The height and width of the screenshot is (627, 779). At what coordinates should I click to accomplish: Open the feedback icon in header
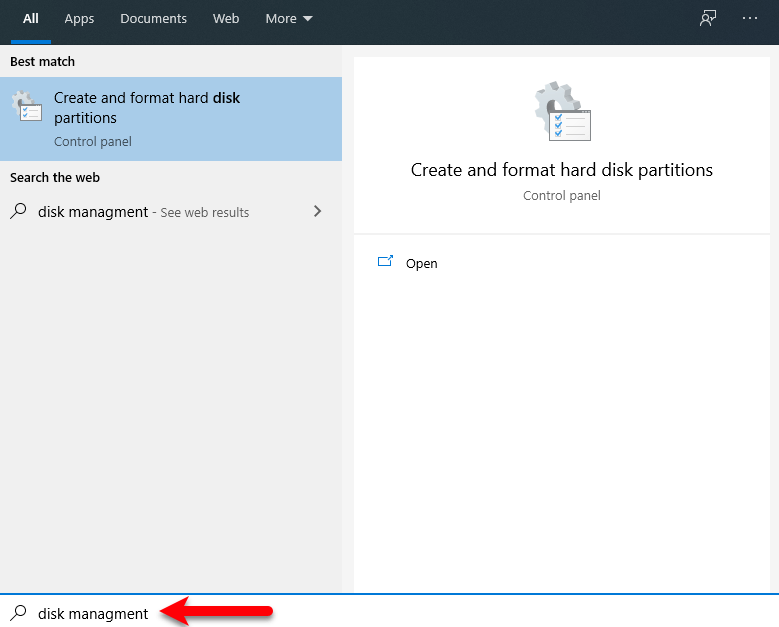pos(707,19)
